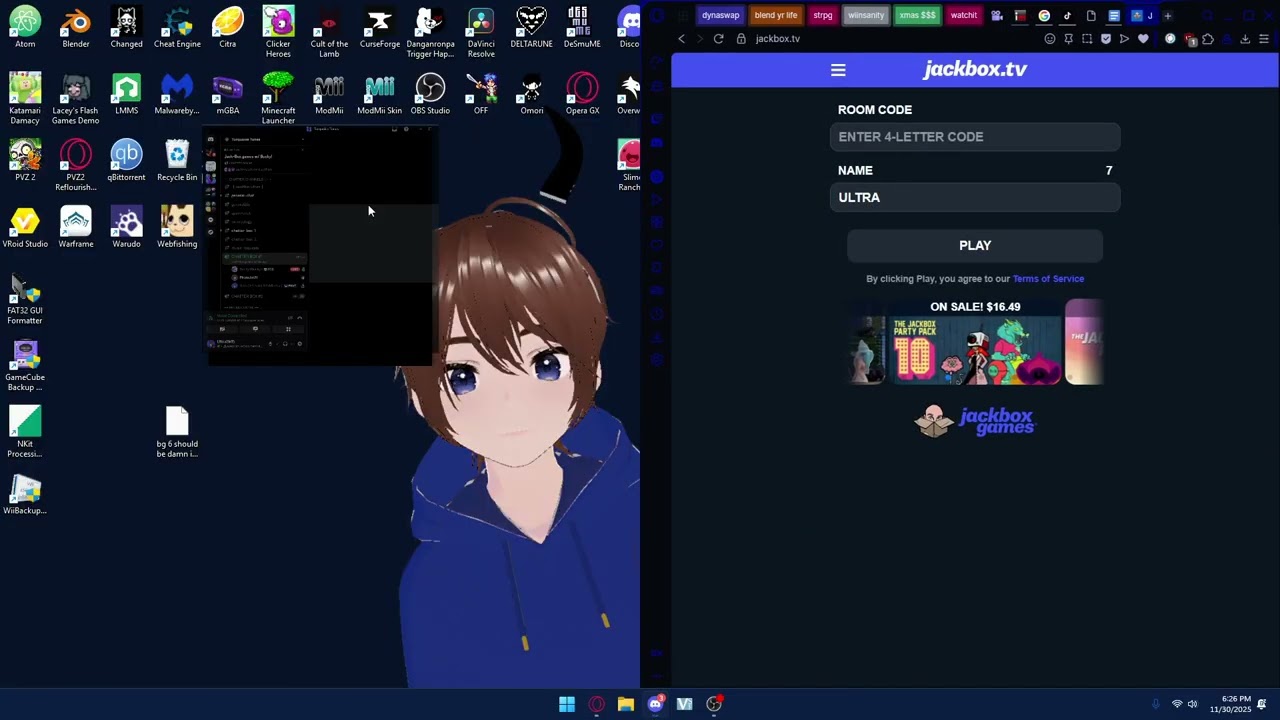The image size is (1280, 720).
Task: Open LMMS desktop shortcut
Action: [127, 94]
